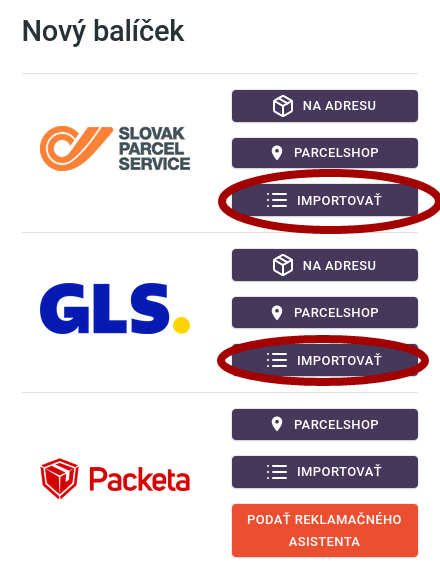440x579 pixels.
Task: Select Na adresu for Slovak Parcel Service
Action: (325, 106)
